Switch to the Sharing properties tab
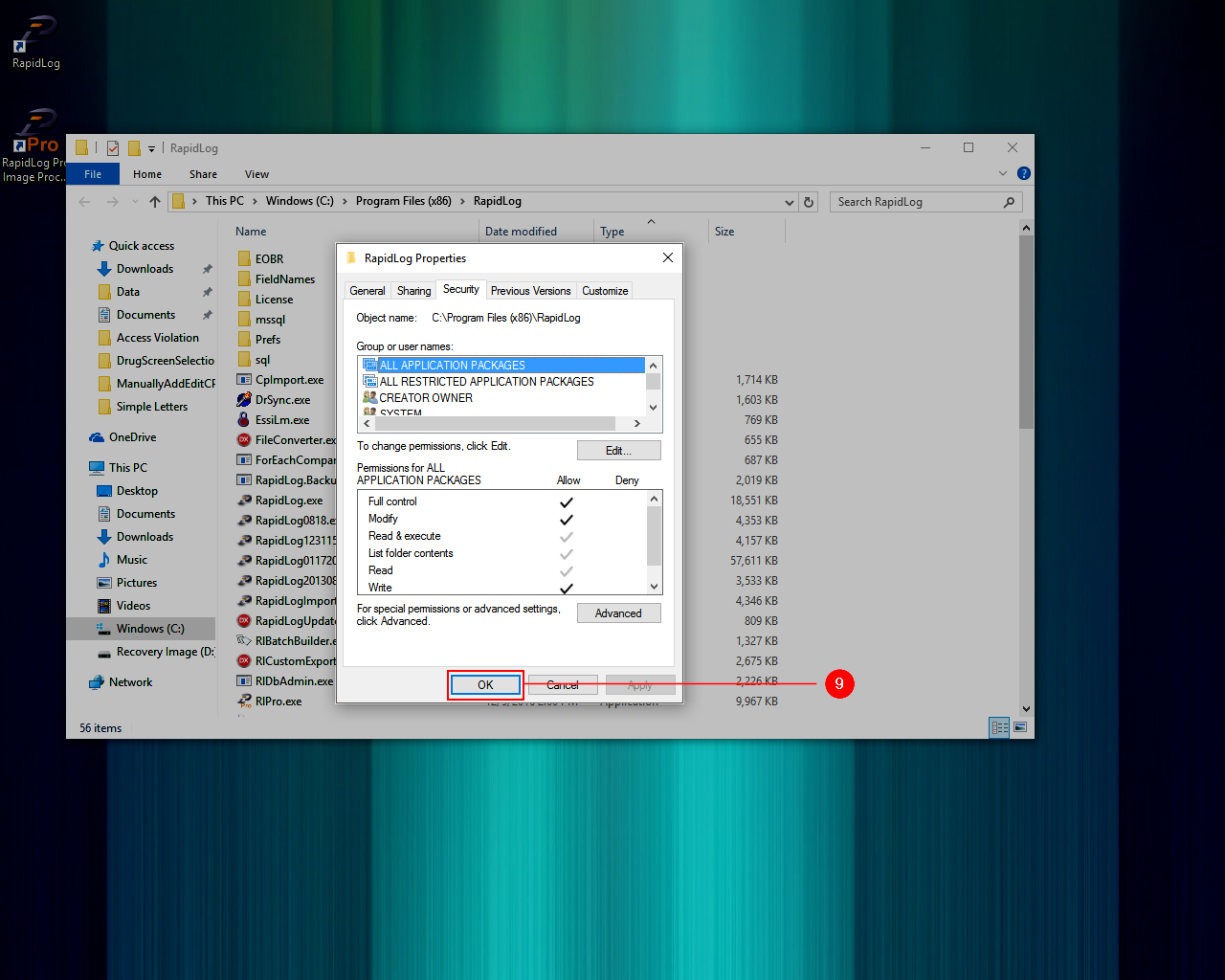 (x=414, y=291)
